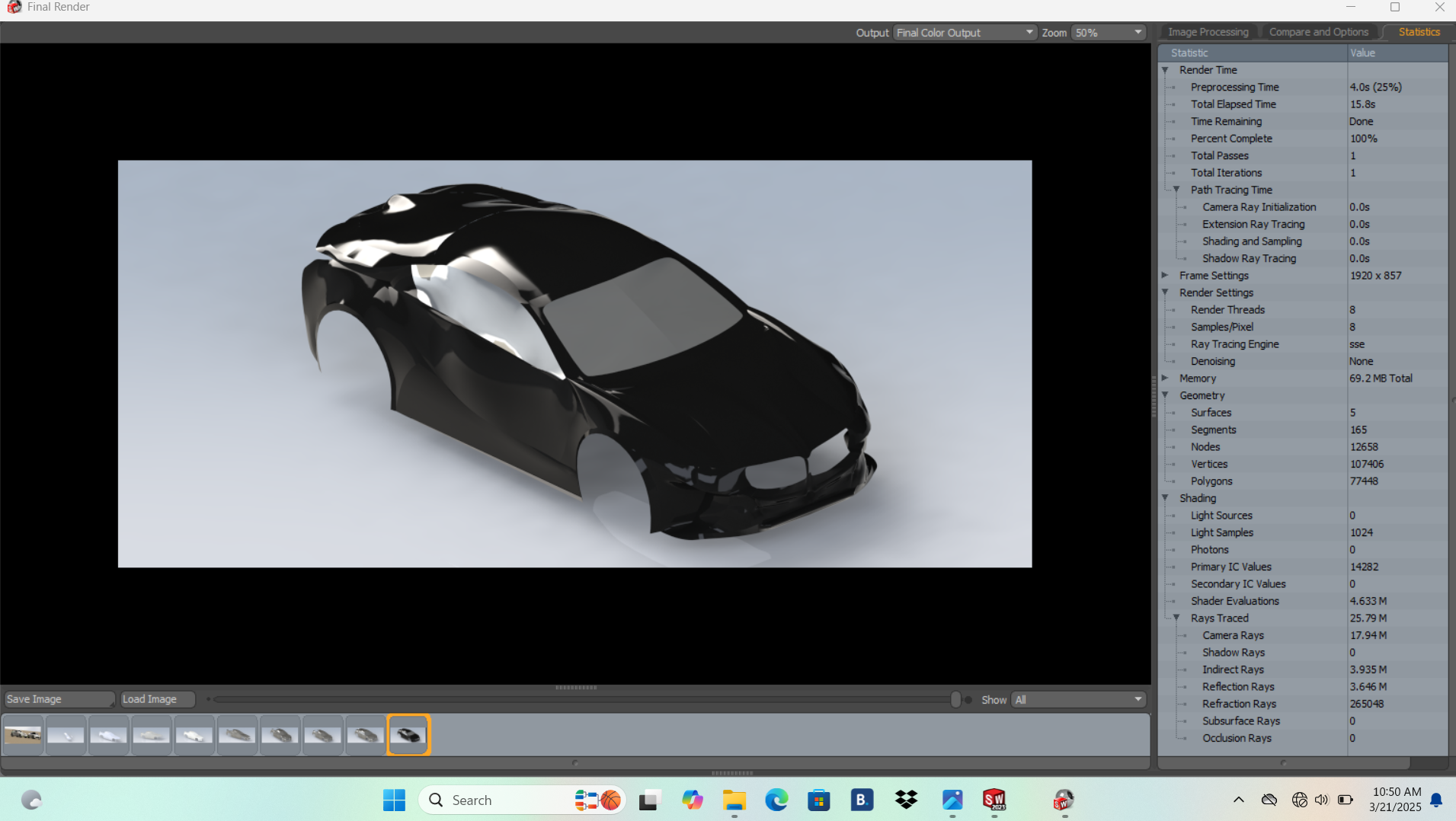The height and width of the screenshot is (821, 1456).
Task: Click the notification bell in the system tray
Action: pyautogui.click(x=1435, y=800)
